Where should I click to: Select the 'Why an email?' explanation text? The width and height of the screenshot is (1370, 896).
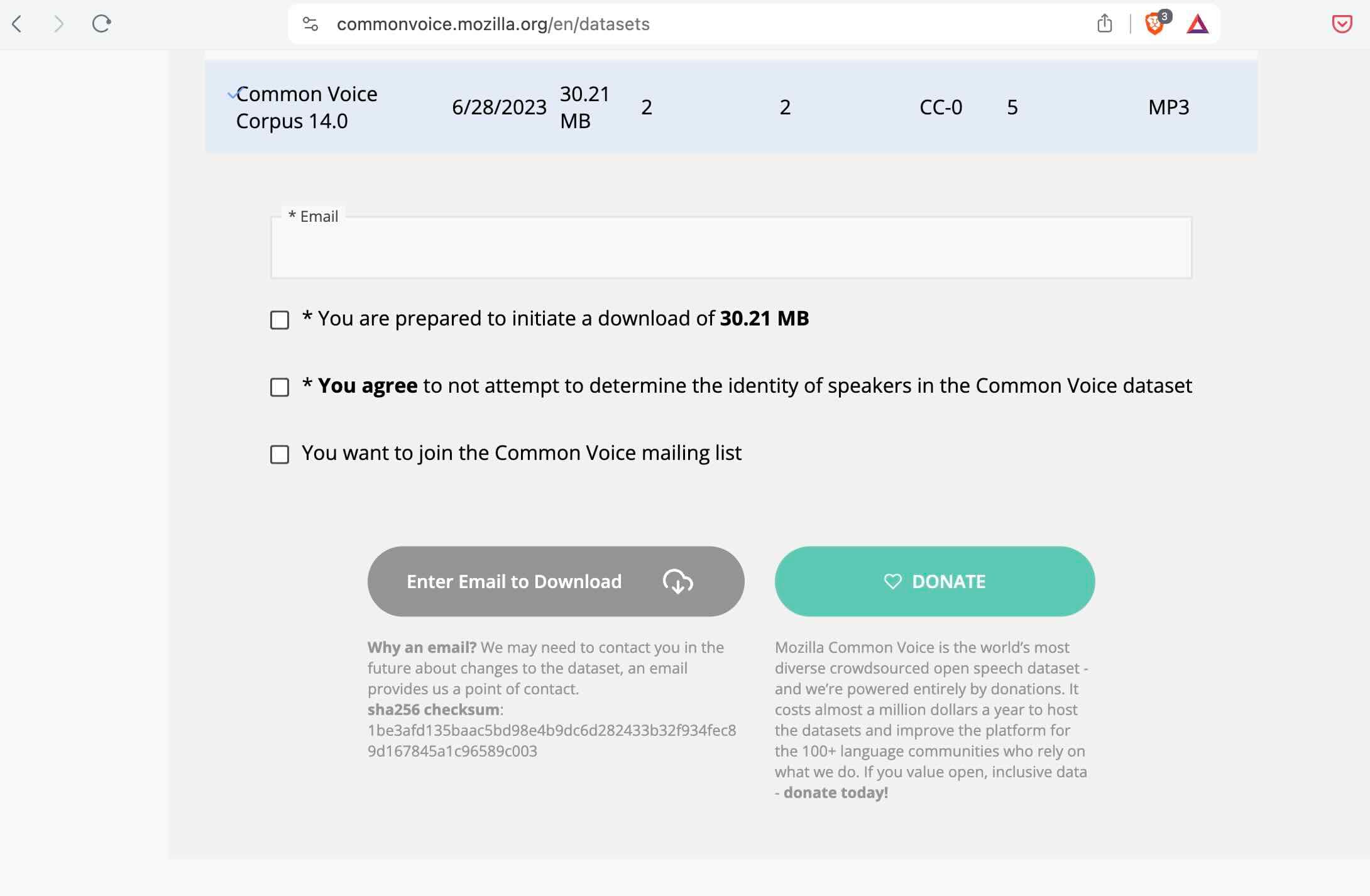click(x=545, y=668)
